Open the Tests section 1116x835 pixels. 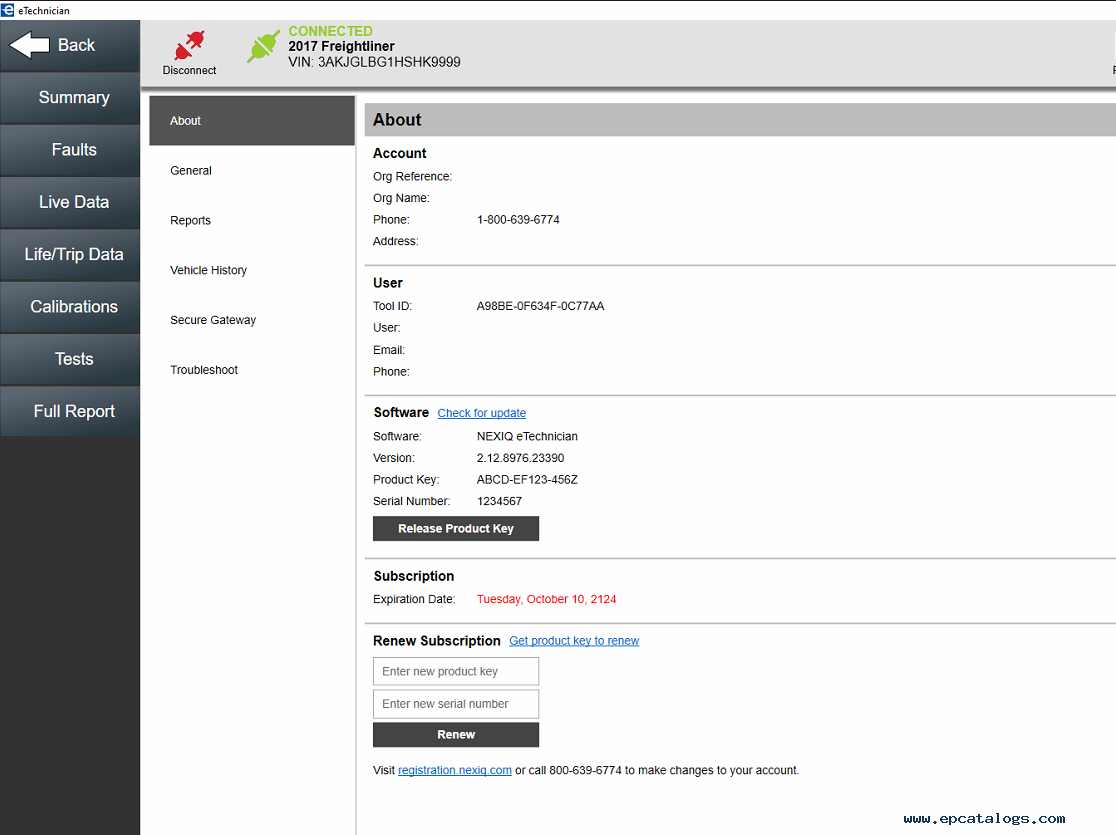coord(70,359)
